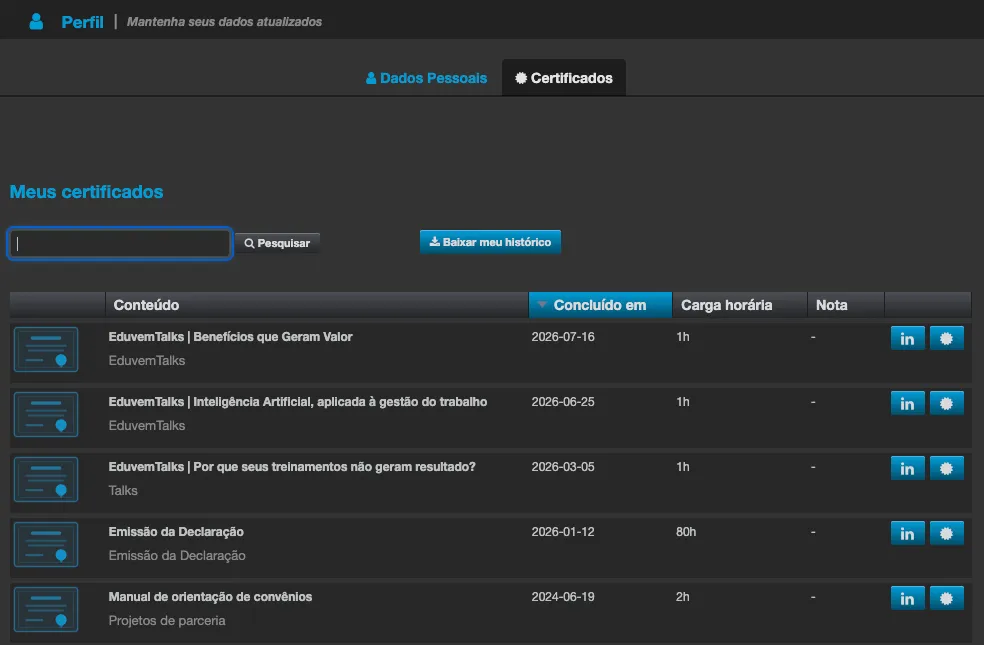Open the bold Emissão da Declaração title
Viewport: 984px width, 645px height.
coord(176,532)
